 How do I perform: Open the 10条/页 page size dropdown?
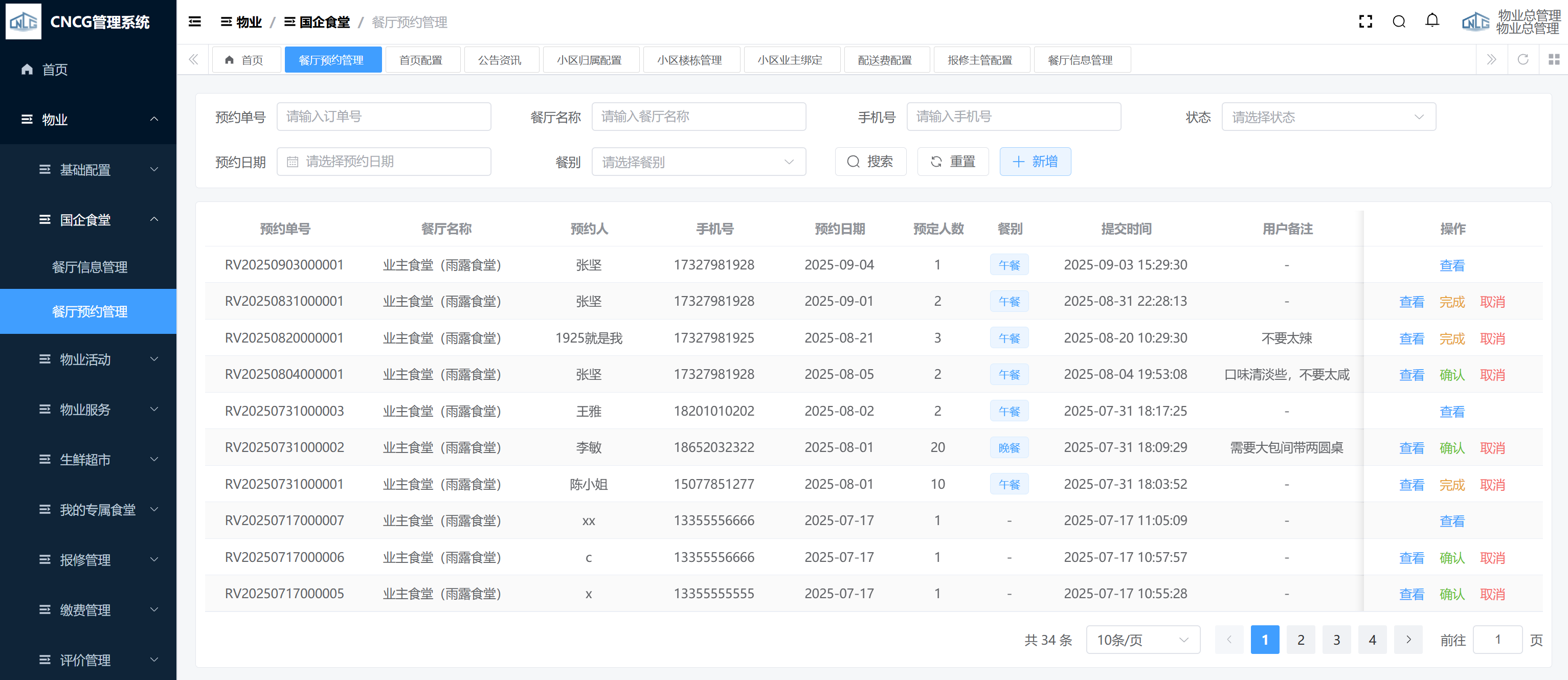(x=1143, y=640)
